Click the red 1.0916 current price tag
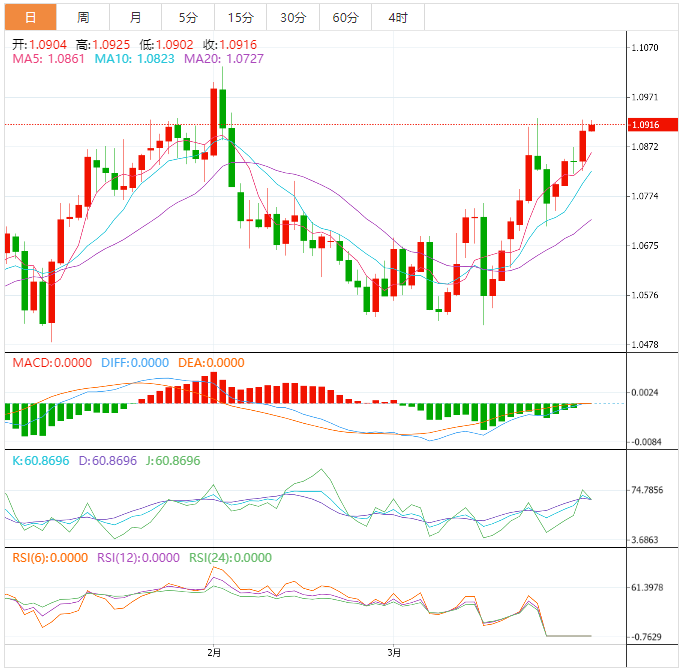683x672 pixels. point(644,125)
